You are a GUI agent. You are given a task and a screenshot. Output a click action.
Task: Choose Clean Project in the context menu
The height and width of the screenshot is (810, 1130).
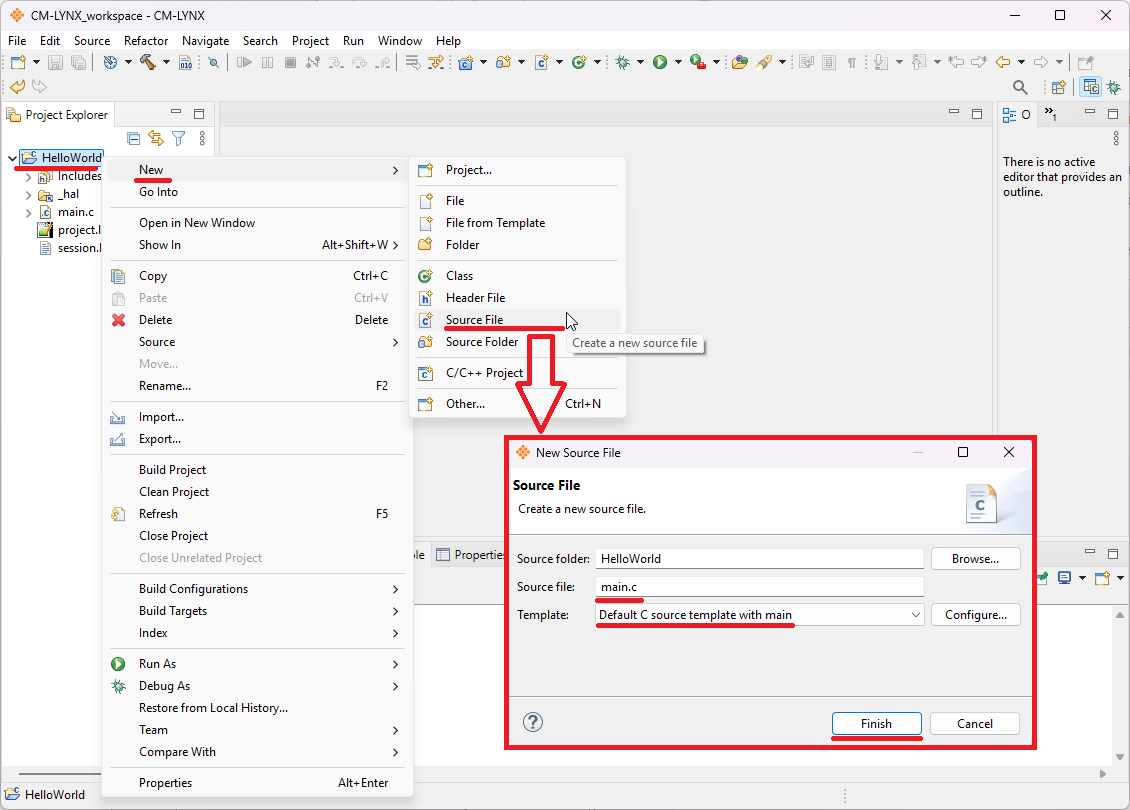coord(174,492)
